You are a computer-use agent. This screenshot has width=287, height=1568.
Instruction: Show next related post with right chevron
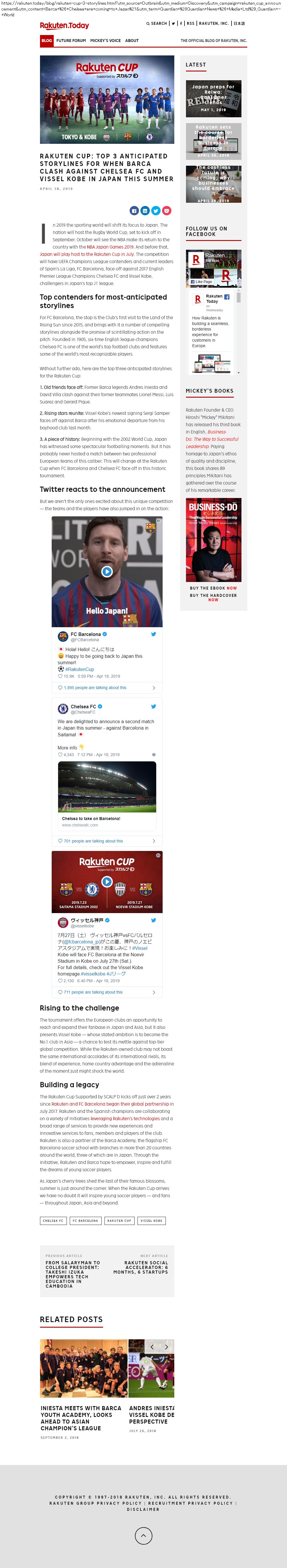pyautogui.click(x=166, y=1347)
